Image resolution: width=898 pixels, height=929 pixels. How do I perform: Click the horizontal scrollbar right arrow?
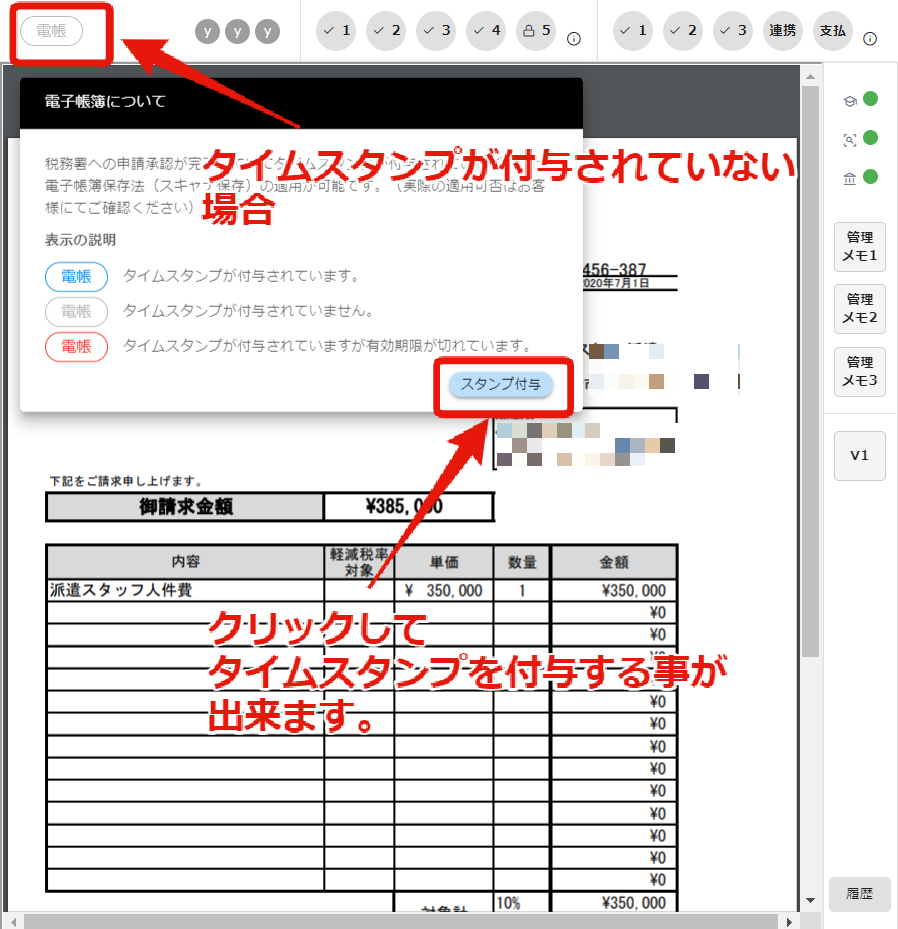click(789, 922)
